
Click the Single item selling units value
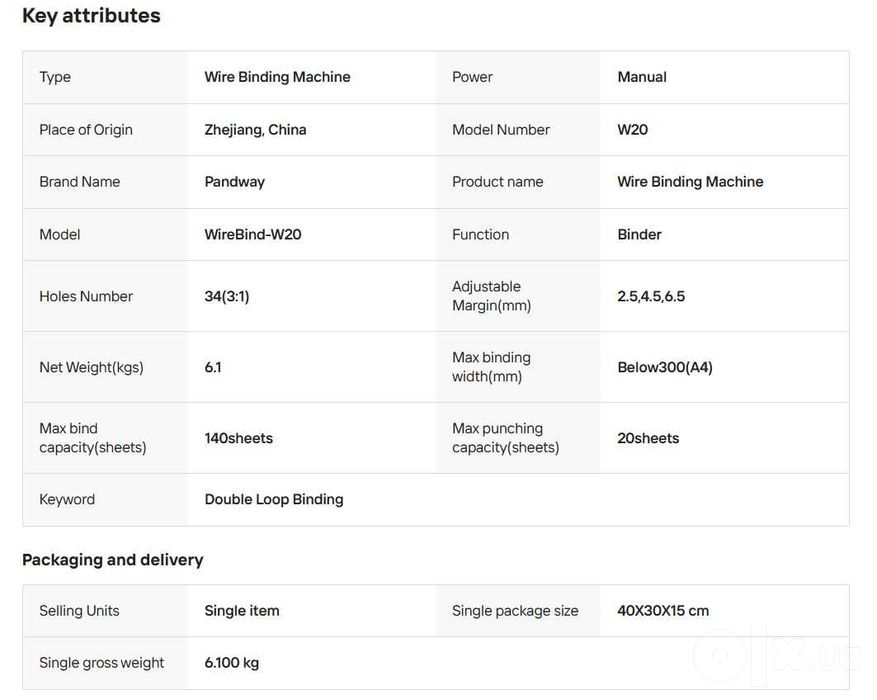(x=242, y=611)
